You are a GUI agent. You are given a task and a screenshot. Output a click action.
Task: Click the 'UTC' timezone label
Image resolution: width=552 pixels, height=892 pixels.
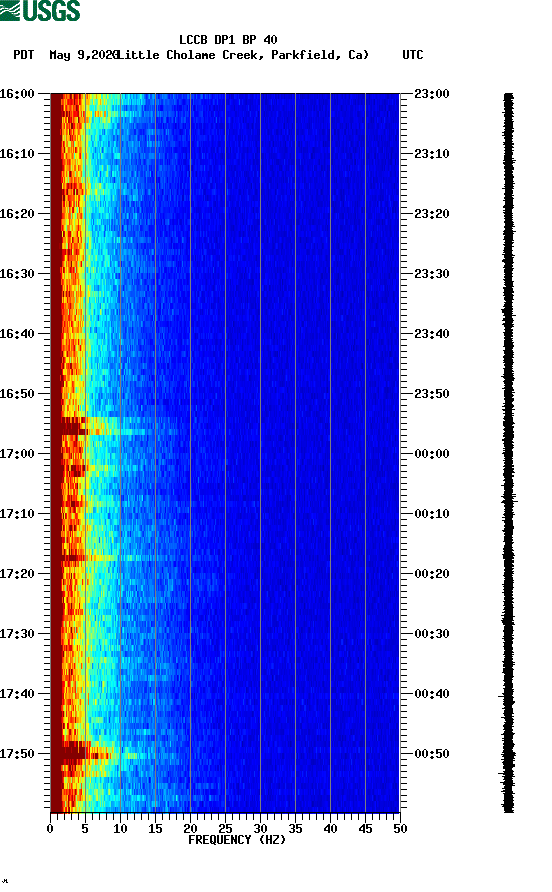(x=413, y=55)
